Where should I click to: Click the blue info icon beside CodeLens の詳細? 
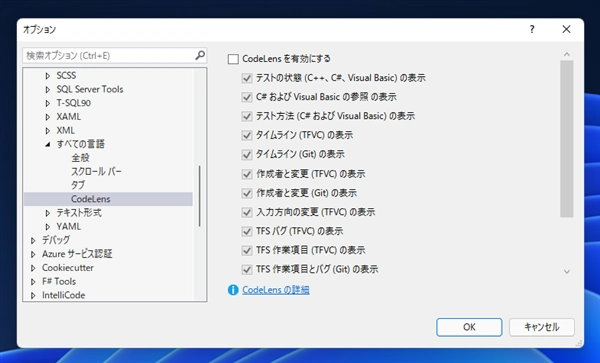tap(233, 290)
